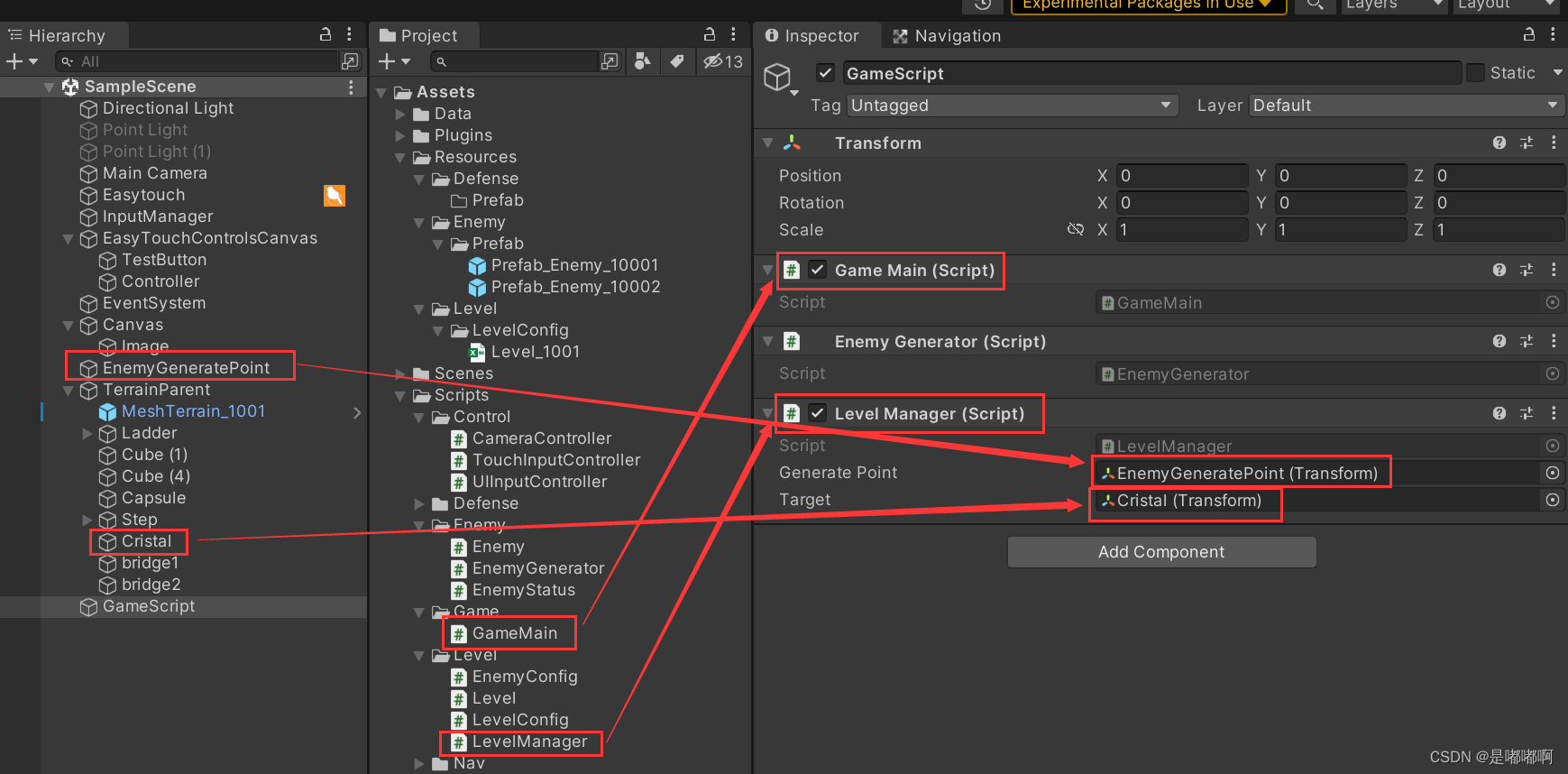Click the Add Component button
The image size is (1568, 774).
point(1161,552)
